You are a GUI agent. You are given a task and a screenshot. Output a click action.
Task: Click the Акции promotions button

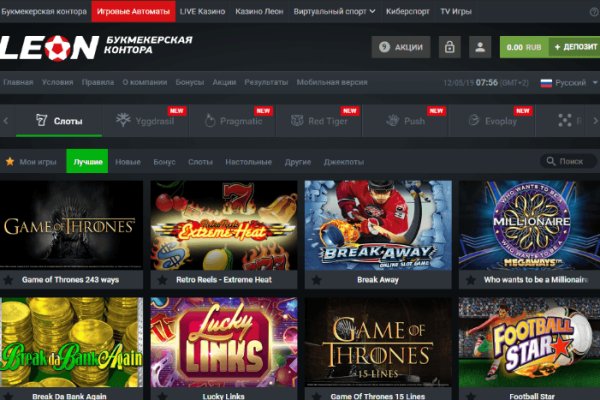400,47
